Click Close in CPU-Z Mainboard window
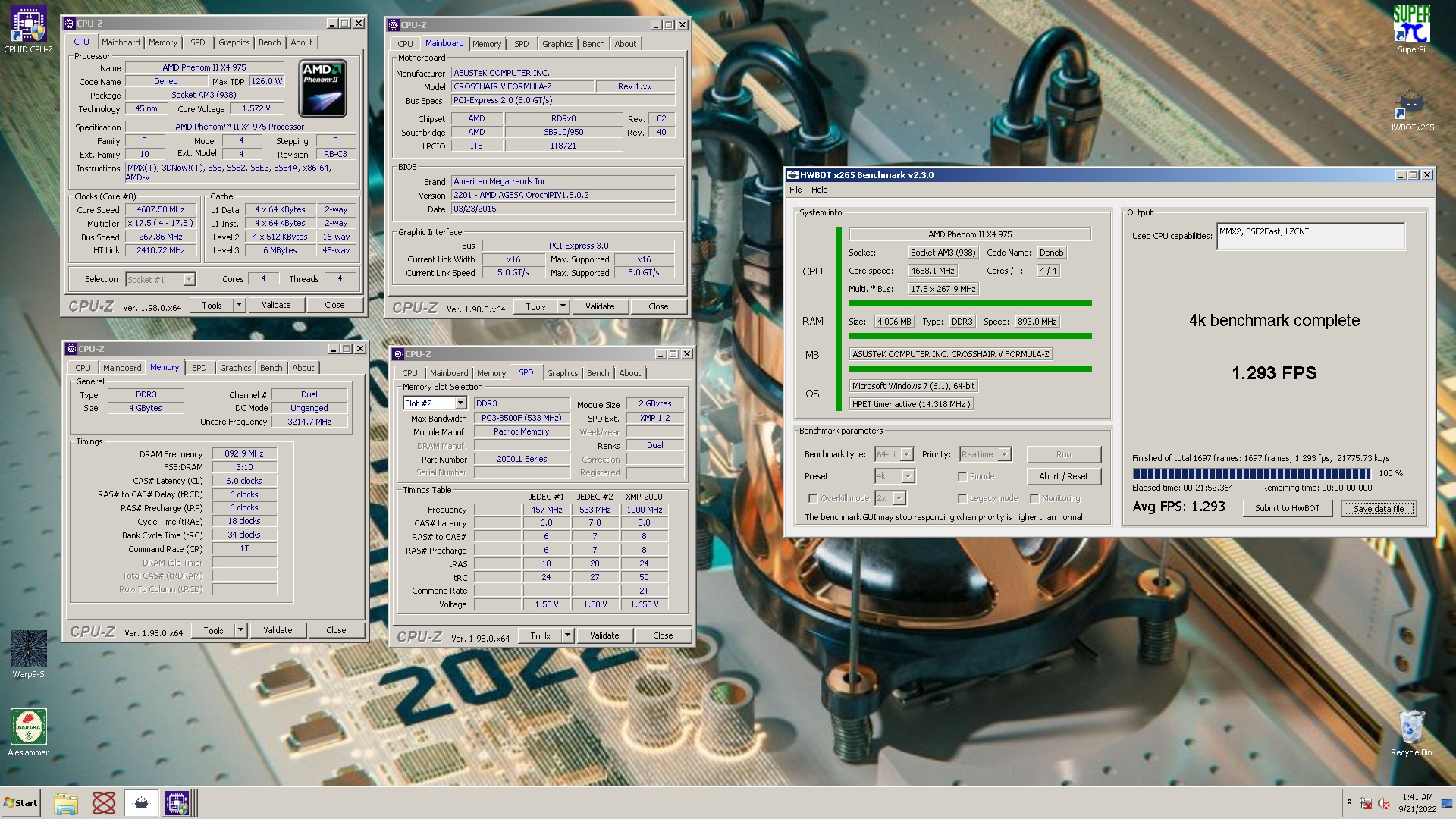The width and height of the screenshot is (1456, 819). click(x=657, y=306)
